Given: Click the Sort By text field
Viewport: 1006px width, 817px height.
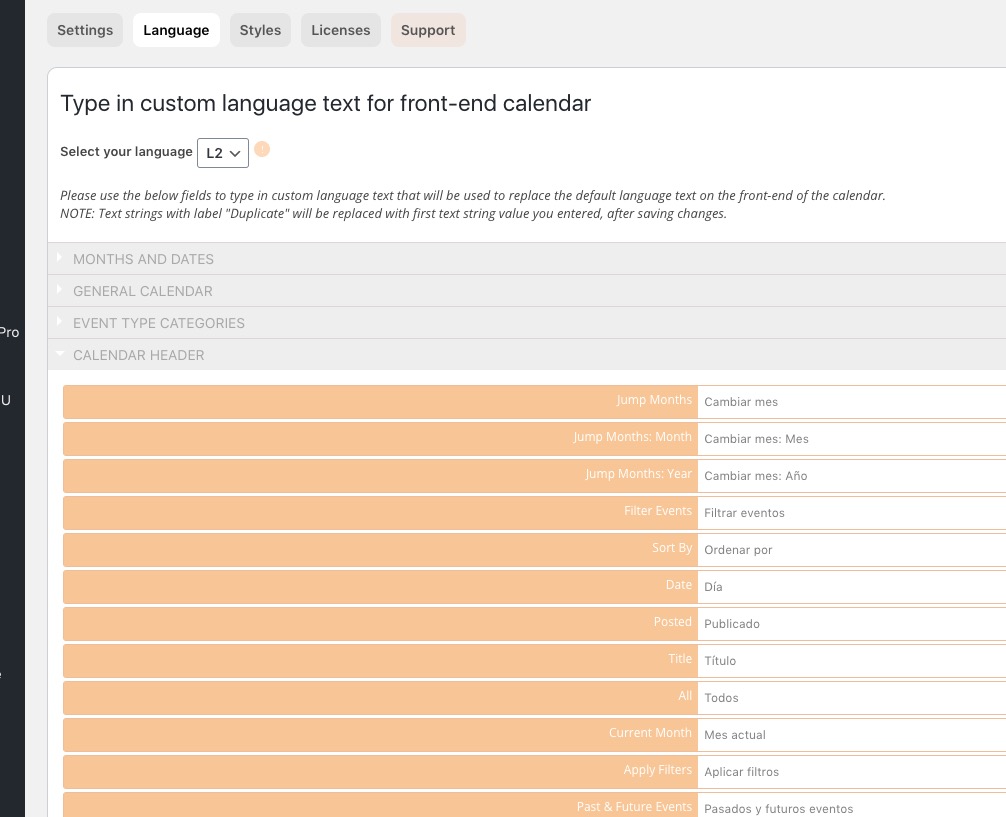Looking at the screenshot, I should click(x=850, y=550).
